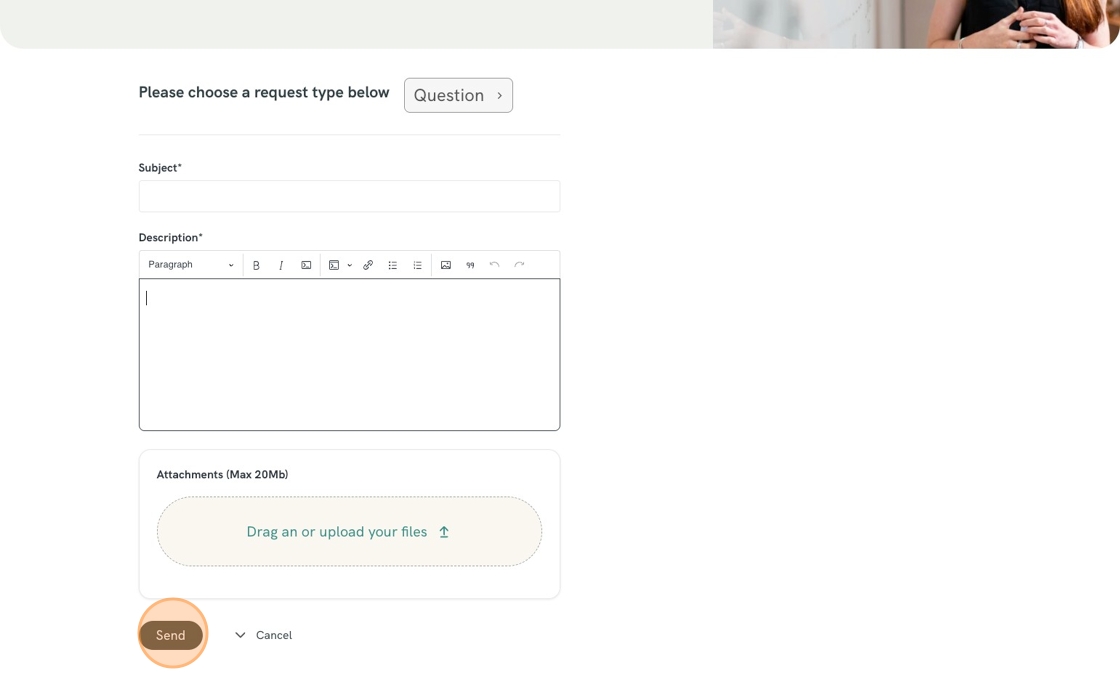Screen dimensions: 1120x679
Task: Insert a code block in description
Action: tap(334, 265)
